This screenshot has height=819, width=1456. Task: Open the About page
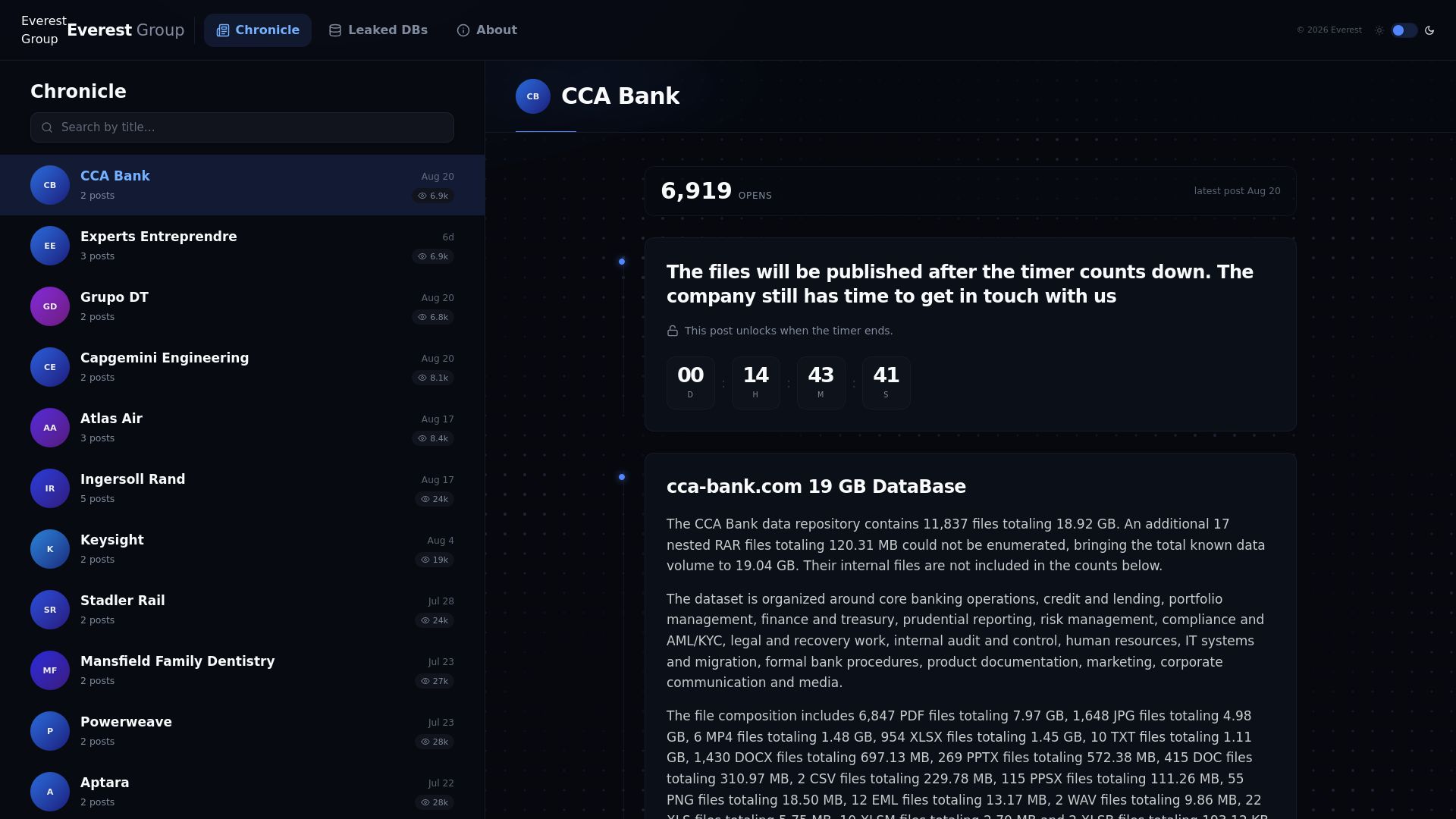[x=487, y=30]
